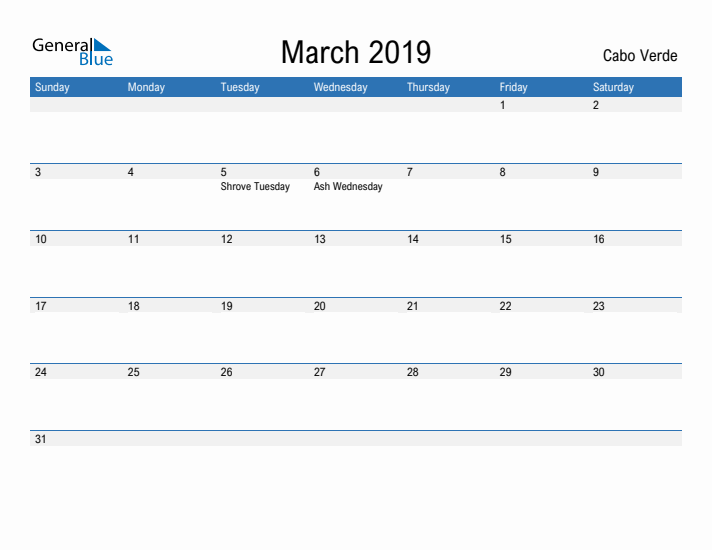Click date number 22
The height and width of the screenshot is (550, 712).
pyautogui.click(x=506, y=306)
